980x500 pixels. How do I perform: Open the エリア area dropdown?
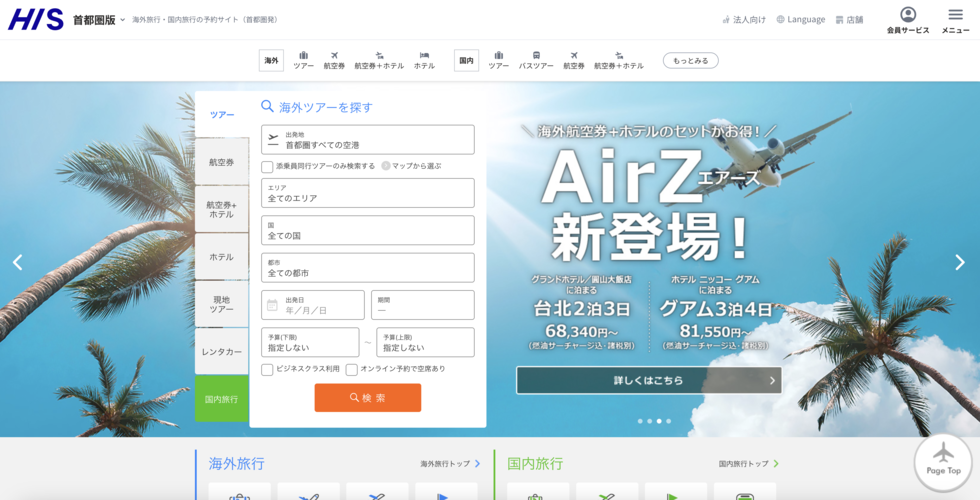(x=368, y=193)
